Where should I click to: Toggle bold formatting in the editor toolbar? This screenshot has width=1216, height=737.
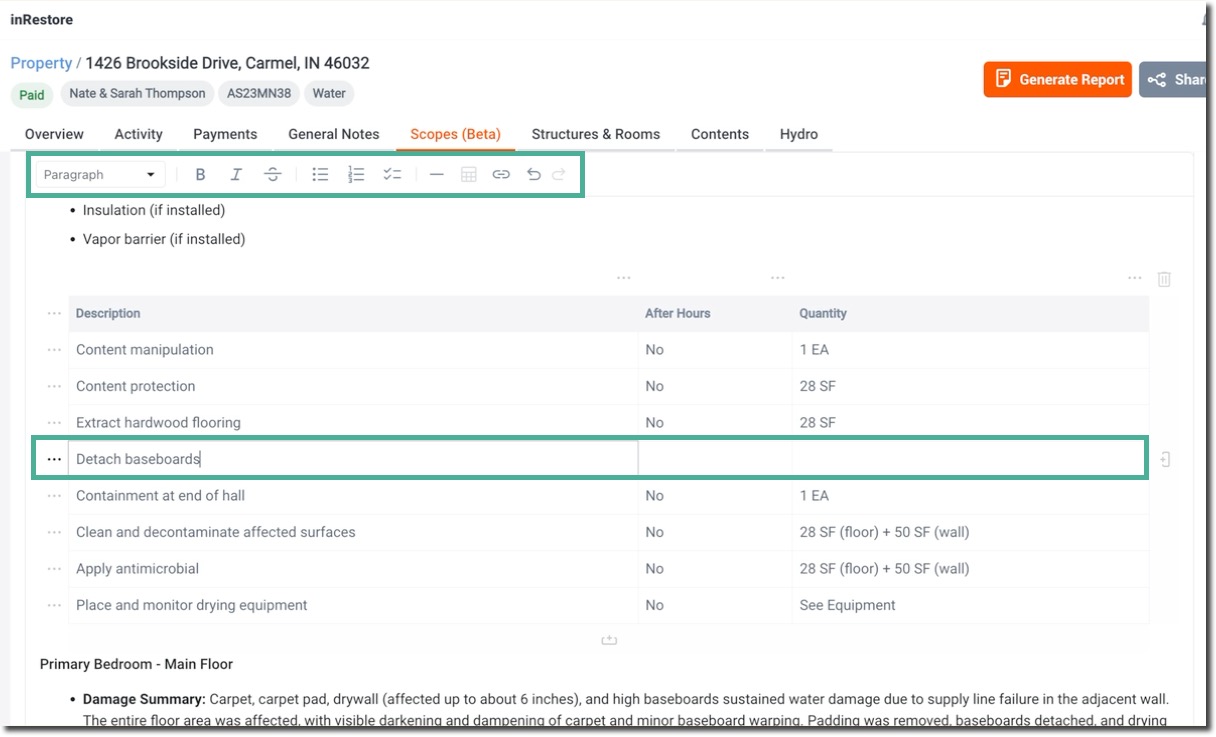[200, 175]
